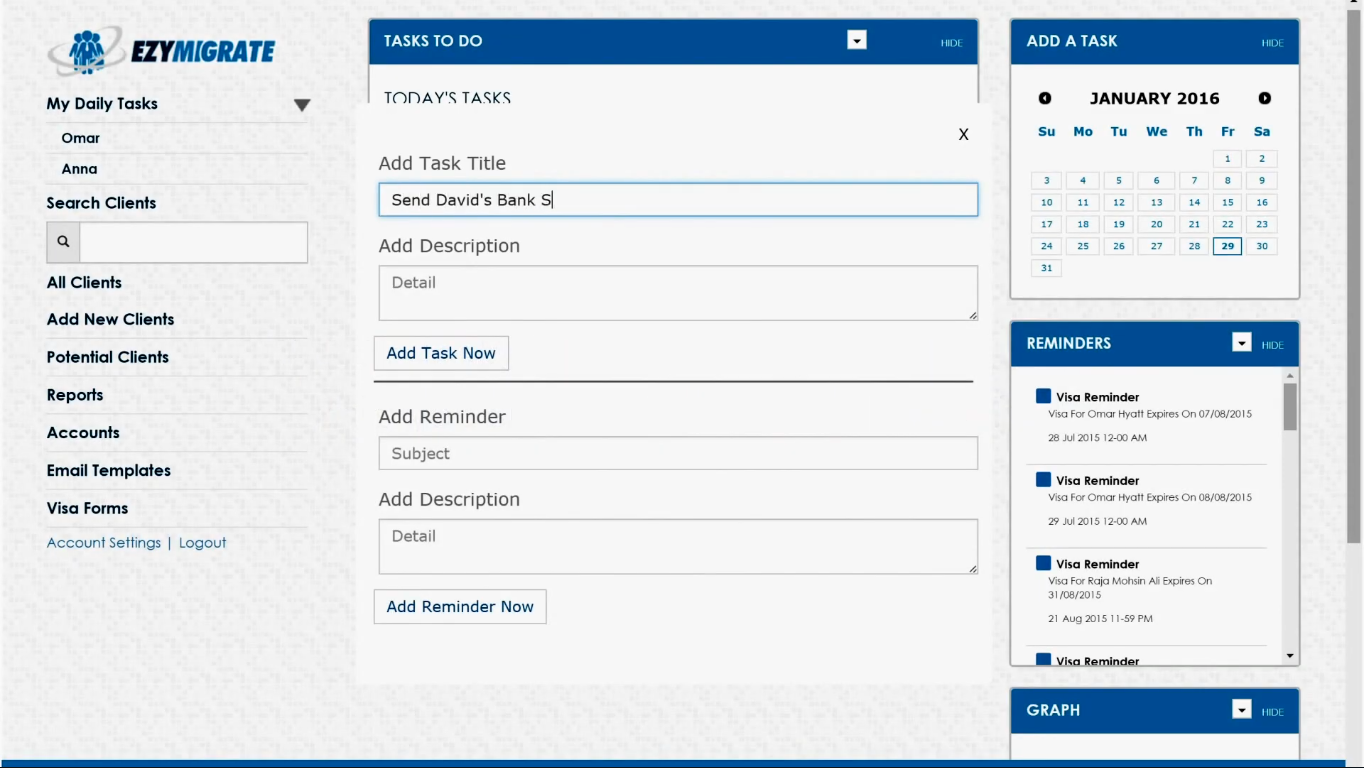Click the search magnifier icon
1366x768 pixels.
click(63, 242)
